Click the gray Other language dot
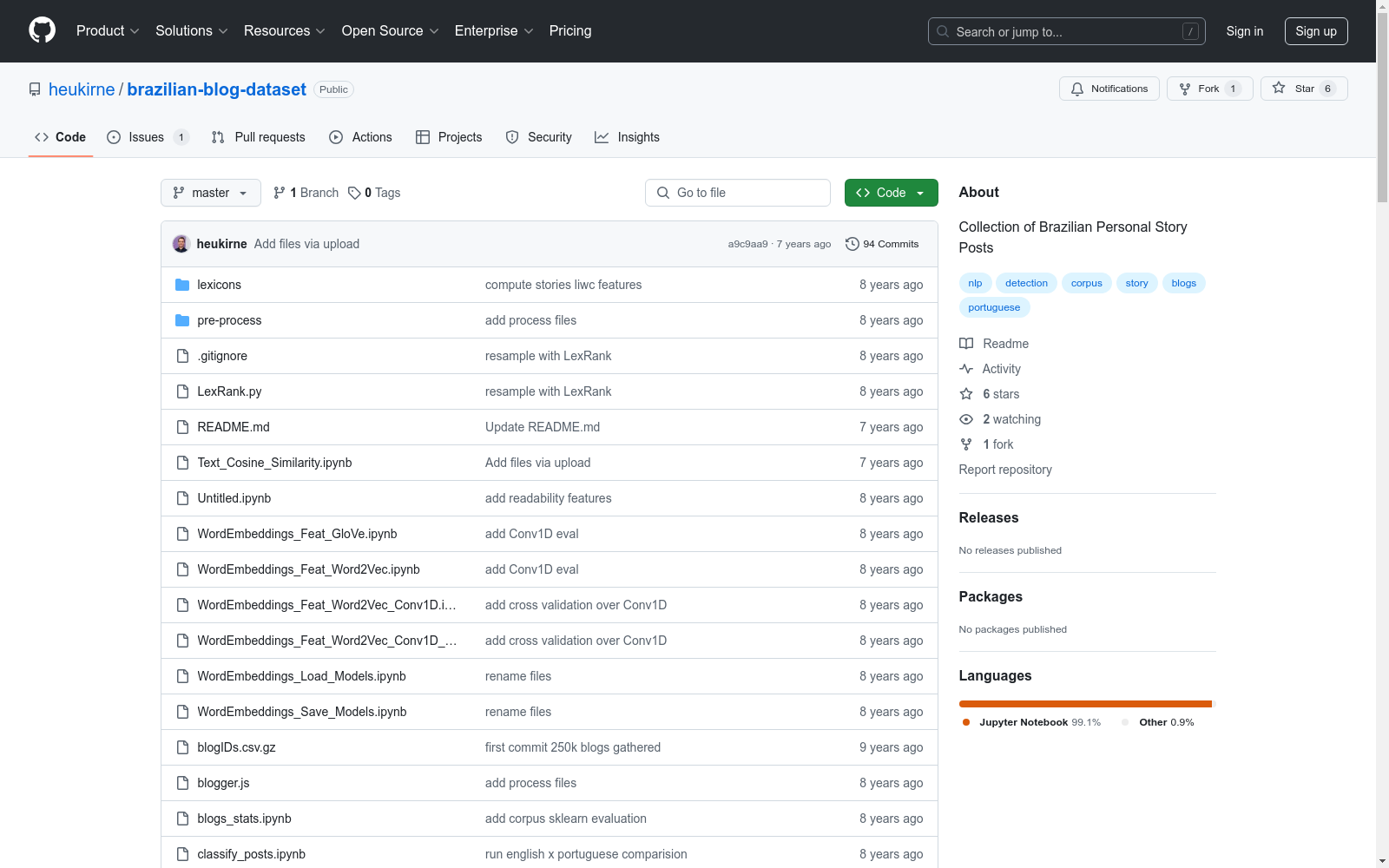This screenshot has height=868, width=1389. 1126,722
